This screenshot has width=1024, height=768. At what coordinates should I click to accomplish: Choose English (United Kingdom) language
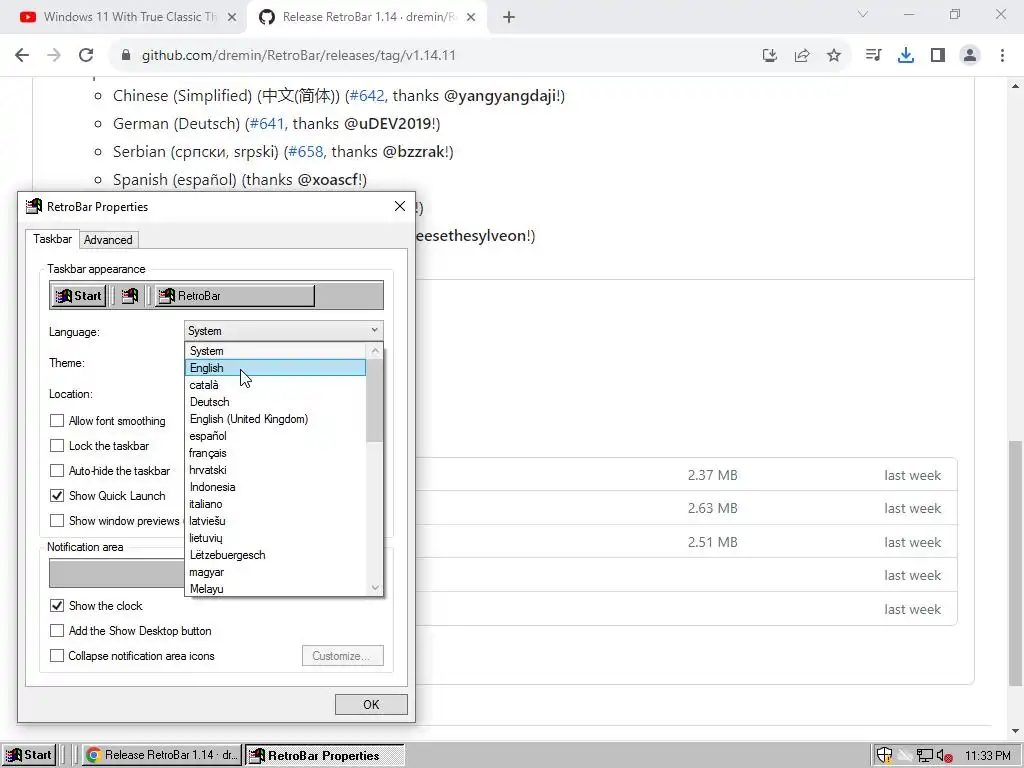(276, 419)
